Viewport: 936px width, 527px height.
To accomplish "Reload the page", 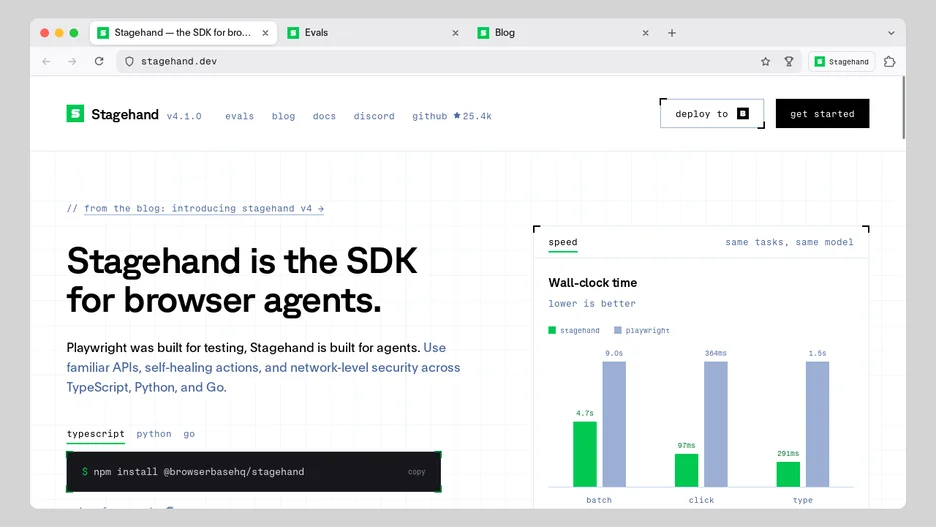I will pos(99,61).
